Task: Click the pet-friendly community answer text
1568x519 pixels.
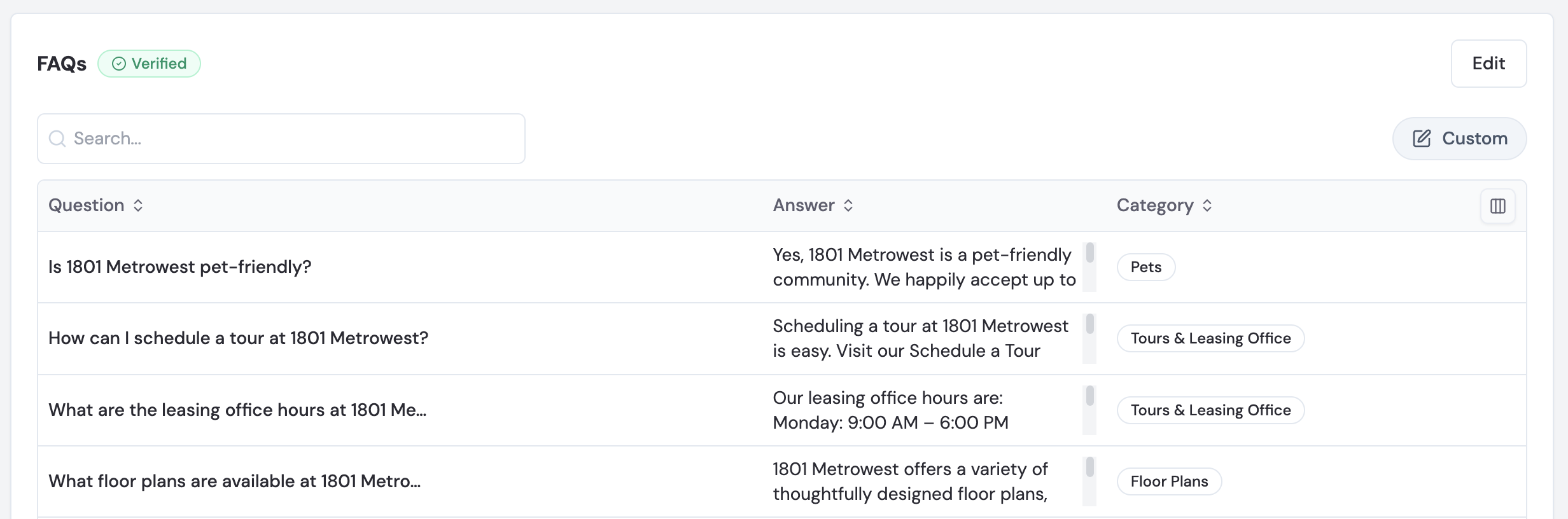Action: [924, 267]
